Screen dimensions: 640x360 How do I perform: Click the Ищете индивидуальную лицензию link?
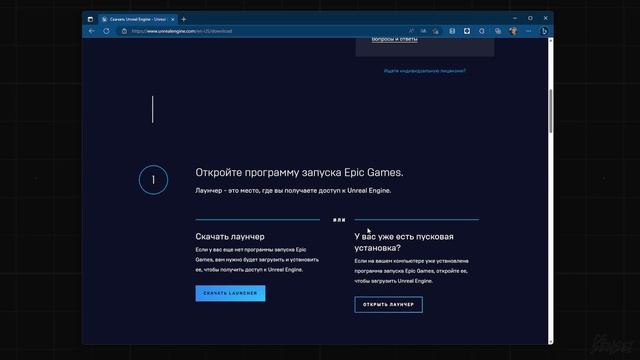424,71
